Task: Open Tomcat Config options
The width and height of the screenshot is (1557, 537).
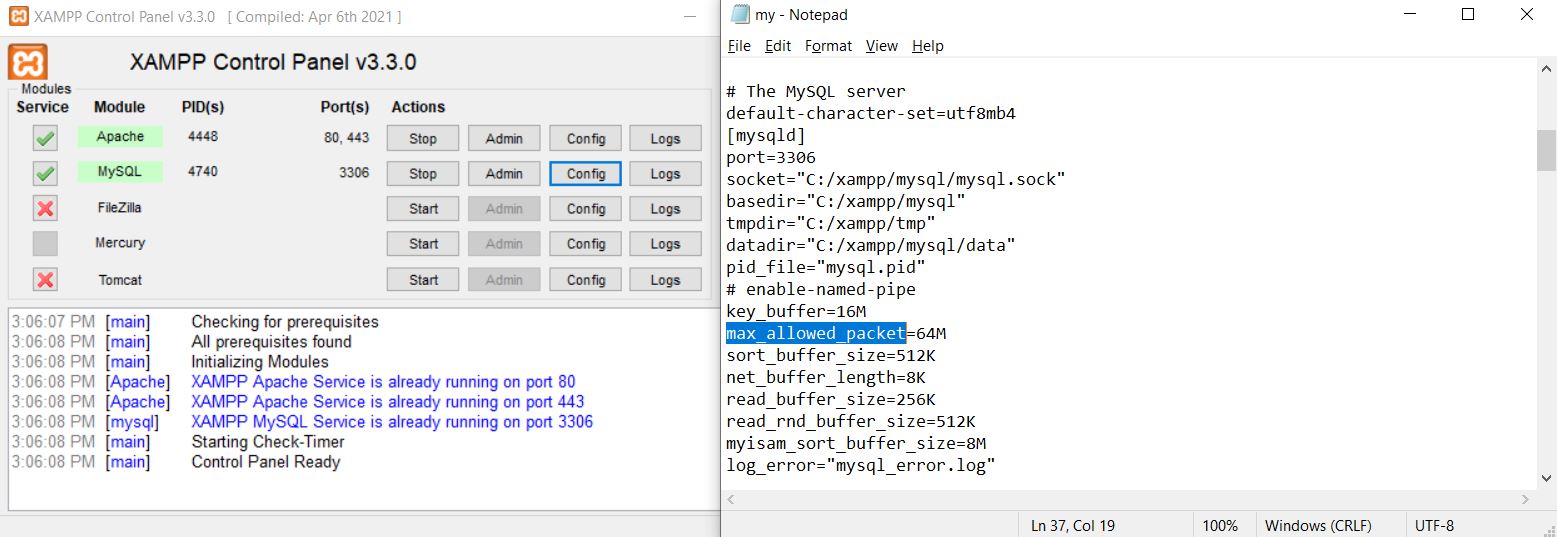Action: [x=585, y=280]
